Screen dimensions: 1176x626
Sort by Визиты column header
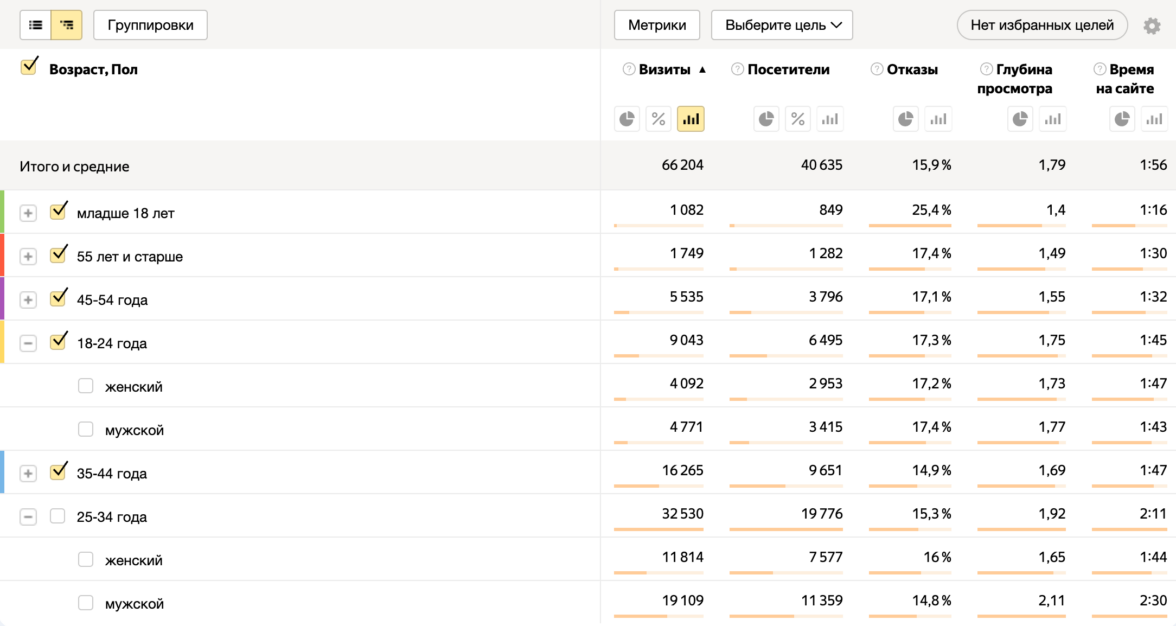click(665, 70)
